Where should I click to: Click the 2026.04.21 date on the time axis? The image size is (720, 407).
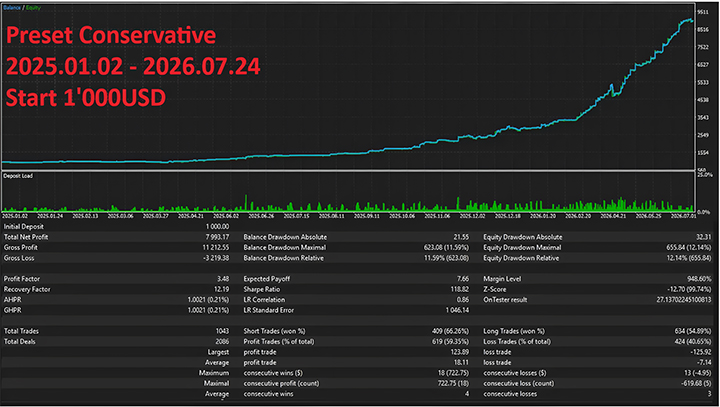[613, 216]
